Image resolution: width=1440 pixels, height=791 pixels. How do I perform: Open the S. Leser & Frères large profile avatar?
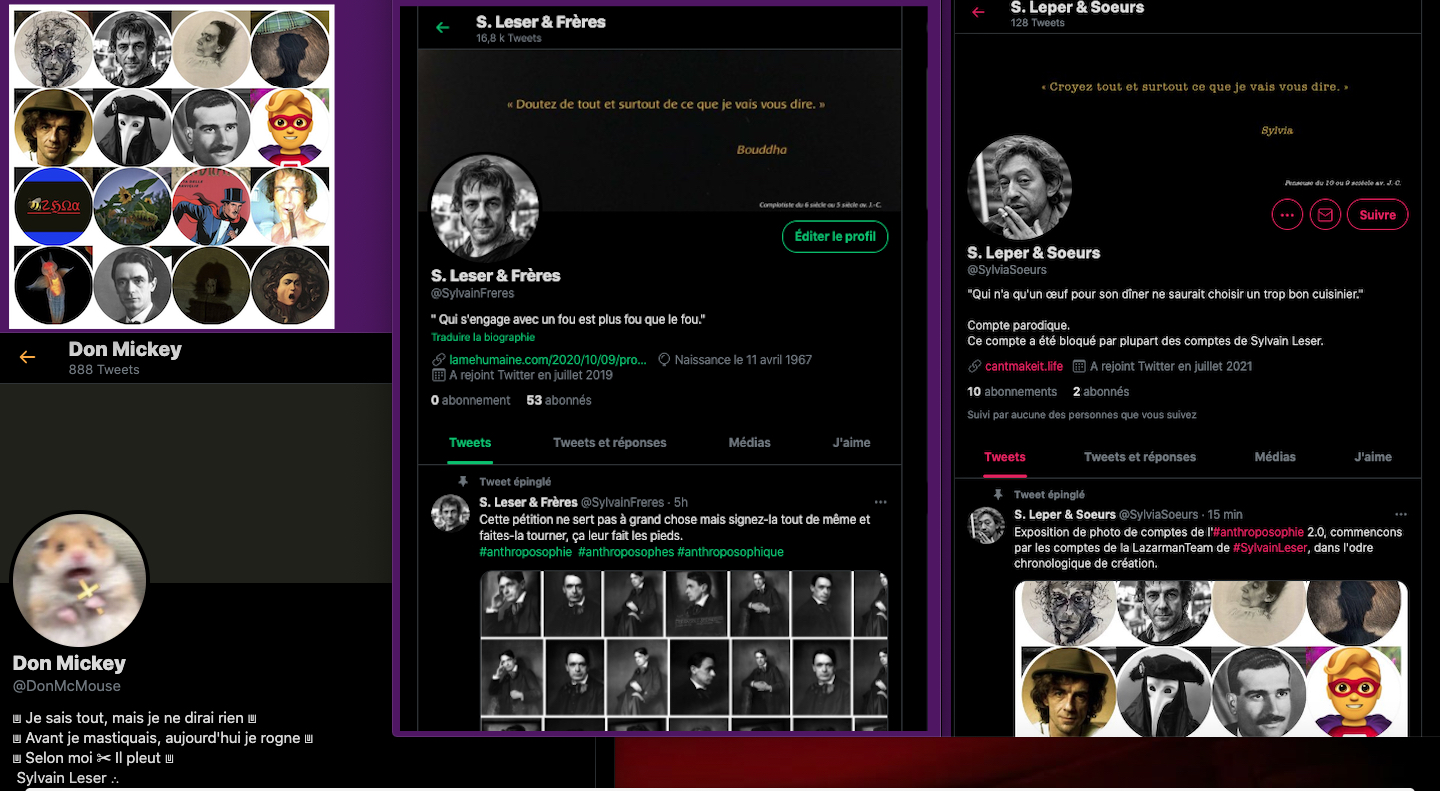pyautogui.click(x=485, y=209)
